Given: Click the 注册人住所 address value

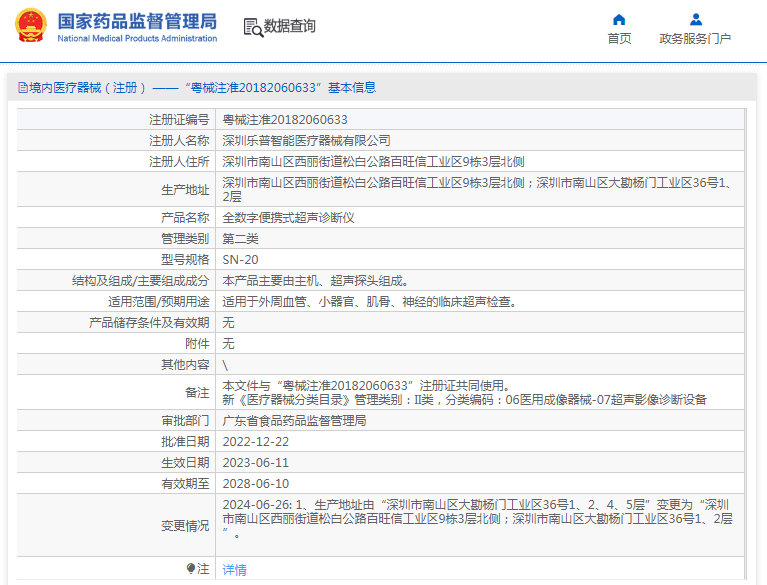Looking at the screenshot, I should tap(373, 162).
